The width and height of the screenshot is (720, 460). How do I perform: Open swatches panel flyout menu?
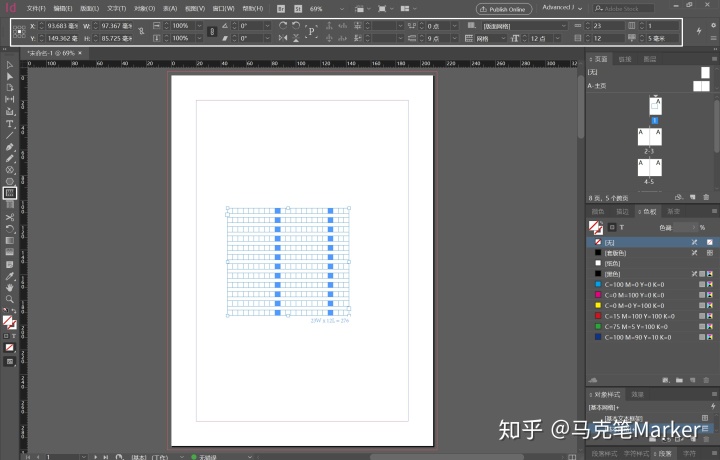click(x=714, y=211)
